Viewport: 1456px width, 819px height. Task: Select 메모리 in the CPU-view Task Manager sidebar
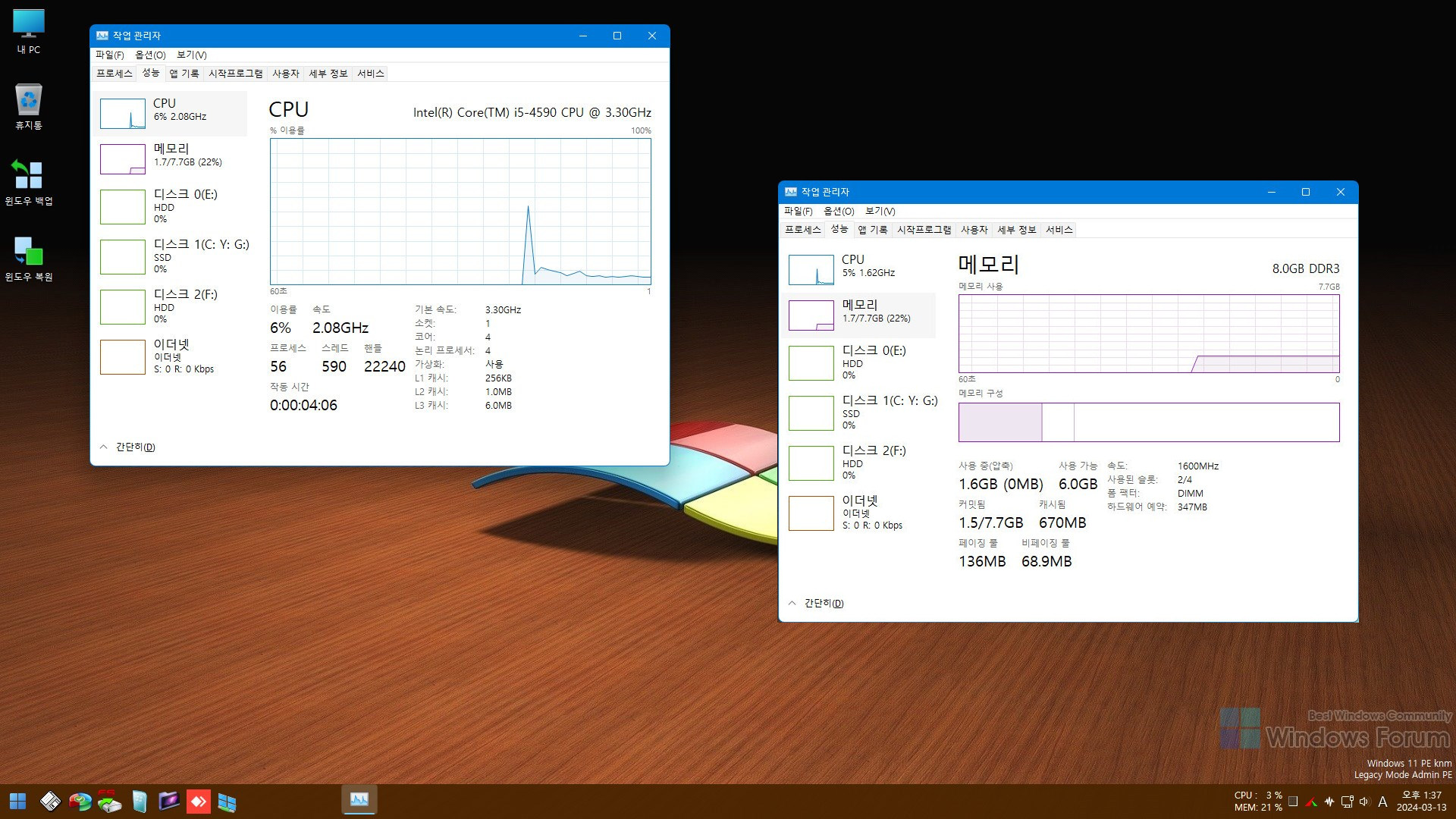(x=172, y=159)
